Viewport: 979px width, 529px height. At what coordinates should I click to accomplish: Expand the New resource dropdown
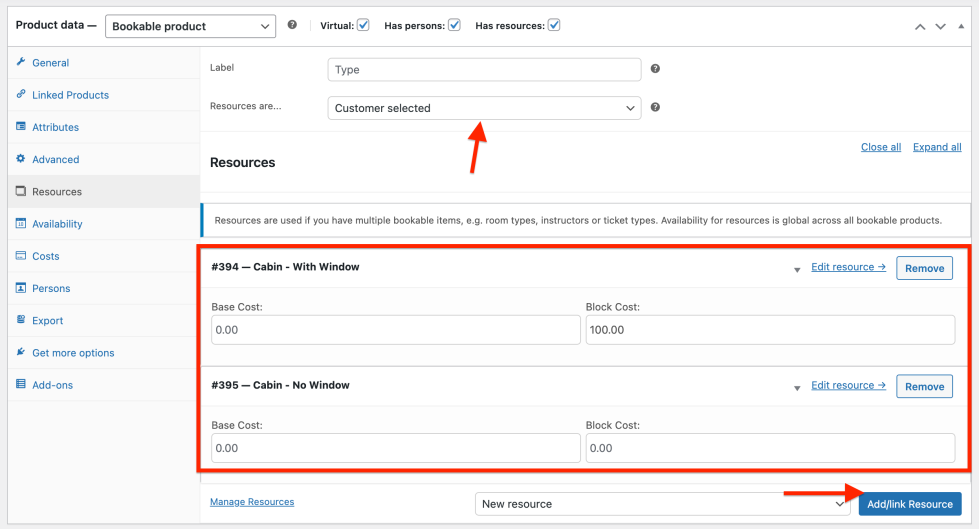(x=662, y=504)
